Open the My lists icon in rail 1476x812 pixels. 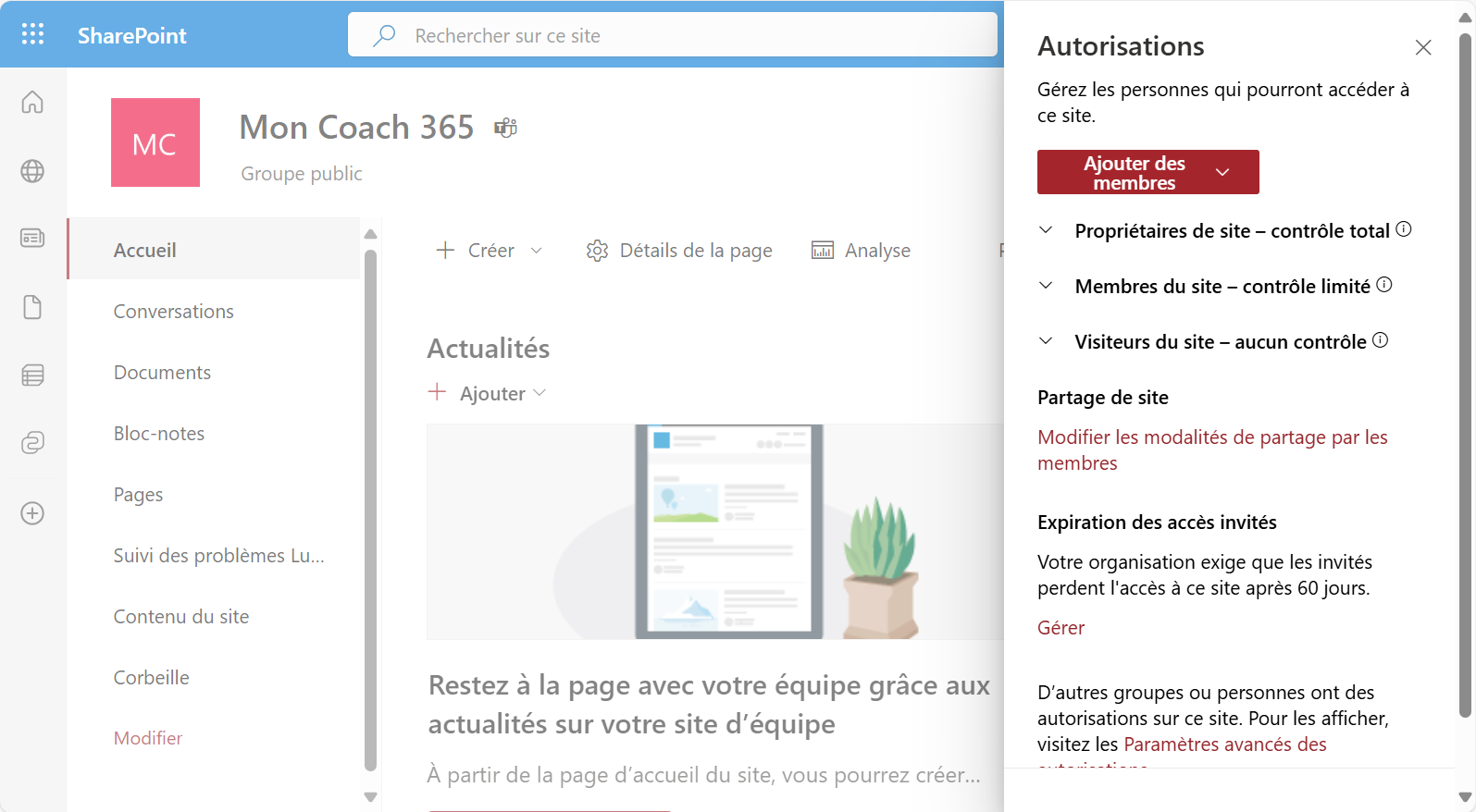(32, 375)
